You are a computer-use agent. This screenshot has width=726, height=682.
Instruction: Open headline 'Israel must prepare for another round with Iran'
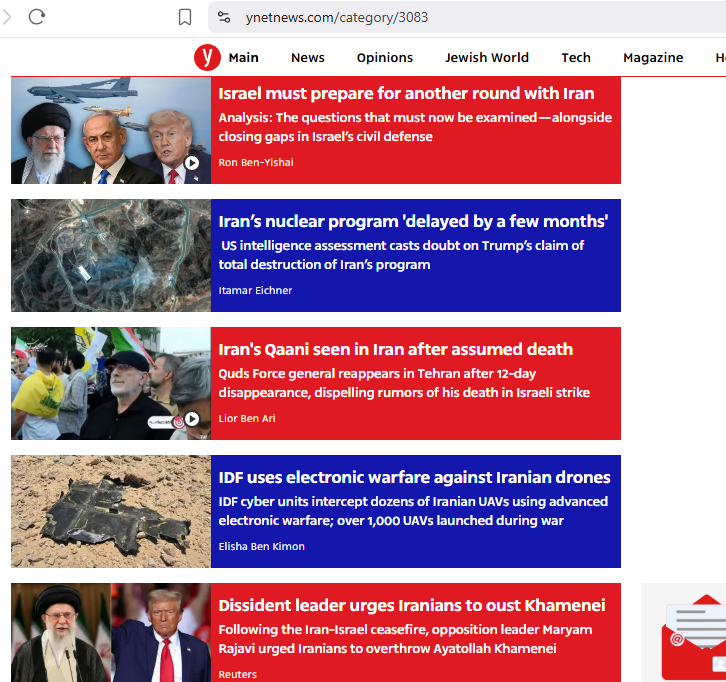click(406, 94)
